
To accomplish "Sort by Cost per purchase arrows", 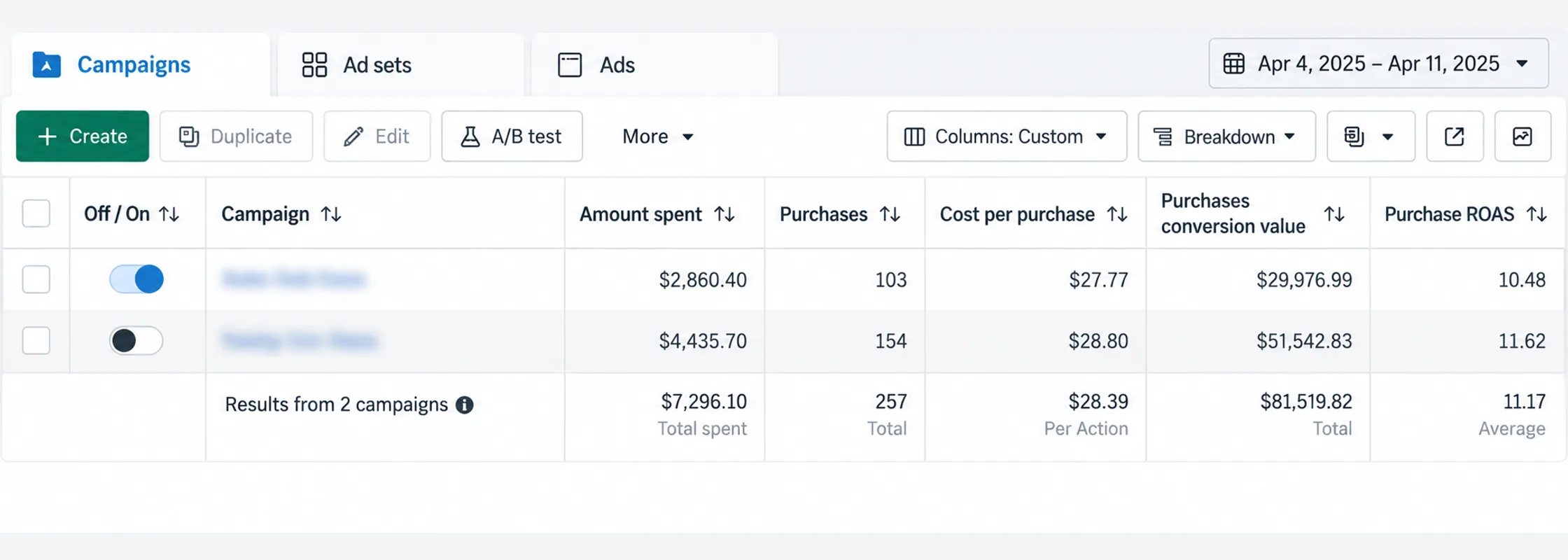I will (x=1117, y=214).
